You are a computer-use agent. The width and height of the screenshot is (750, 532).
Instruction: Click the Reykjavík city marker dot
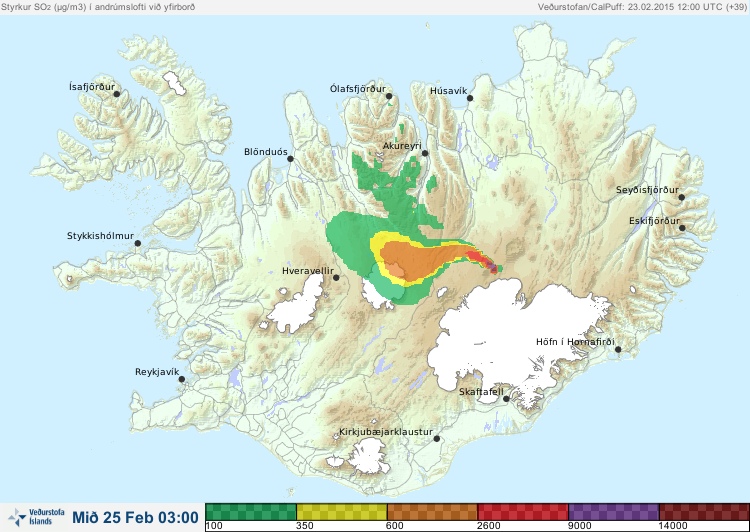[x=182, y=379]
